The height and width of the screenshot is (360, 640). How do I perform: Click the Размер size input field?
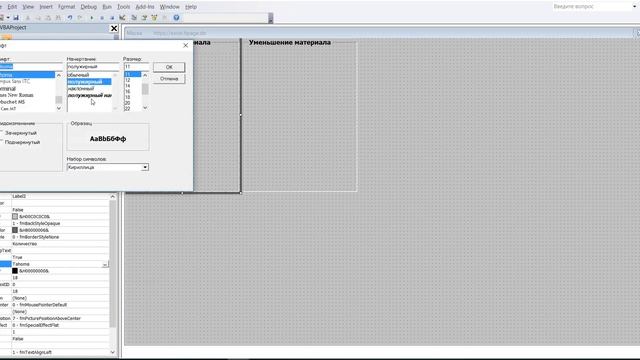(137, 67)
